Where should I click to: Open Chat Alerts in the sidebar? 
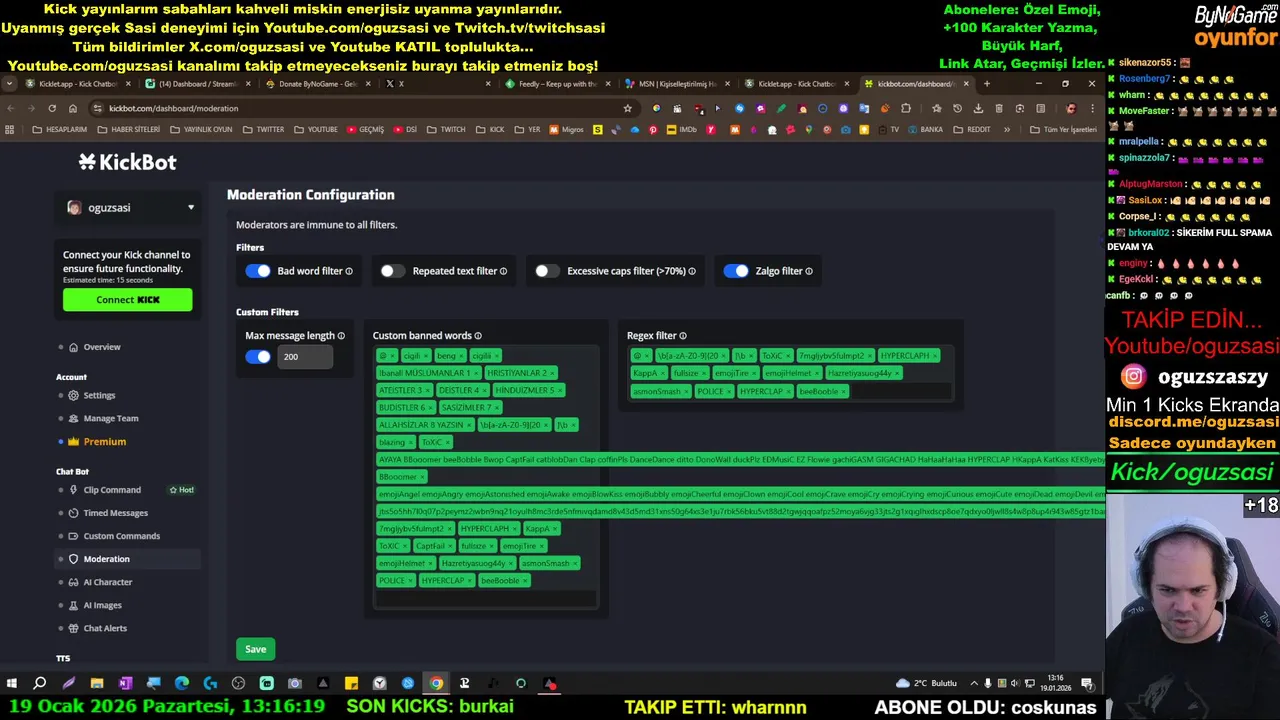click(105, 628)
